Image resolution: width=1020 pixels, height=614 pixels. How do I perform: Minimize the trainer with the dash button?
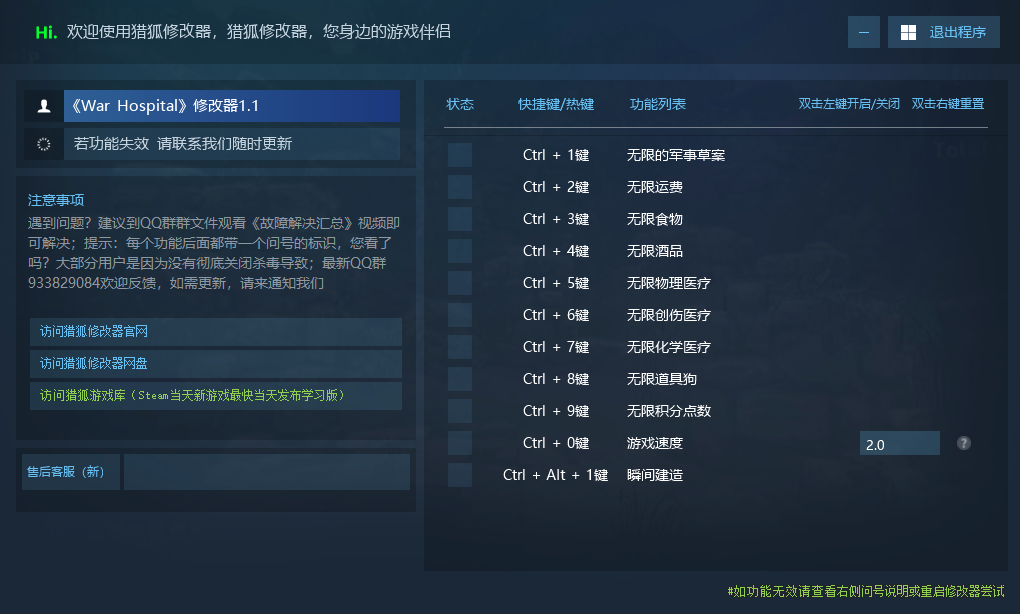(864, 32)
